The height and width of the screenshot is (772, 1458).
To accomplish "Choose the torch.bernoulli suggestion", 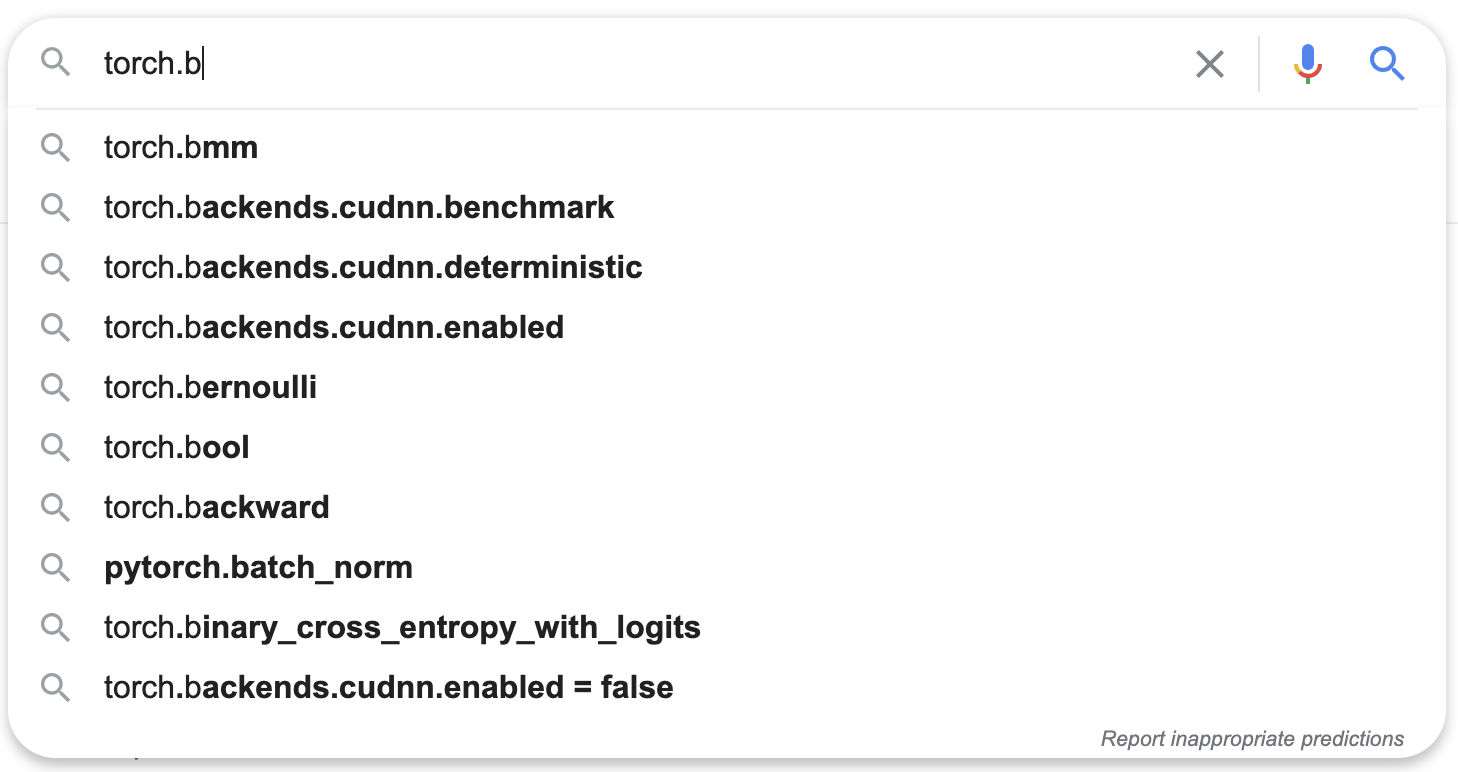I will (727, 388).
